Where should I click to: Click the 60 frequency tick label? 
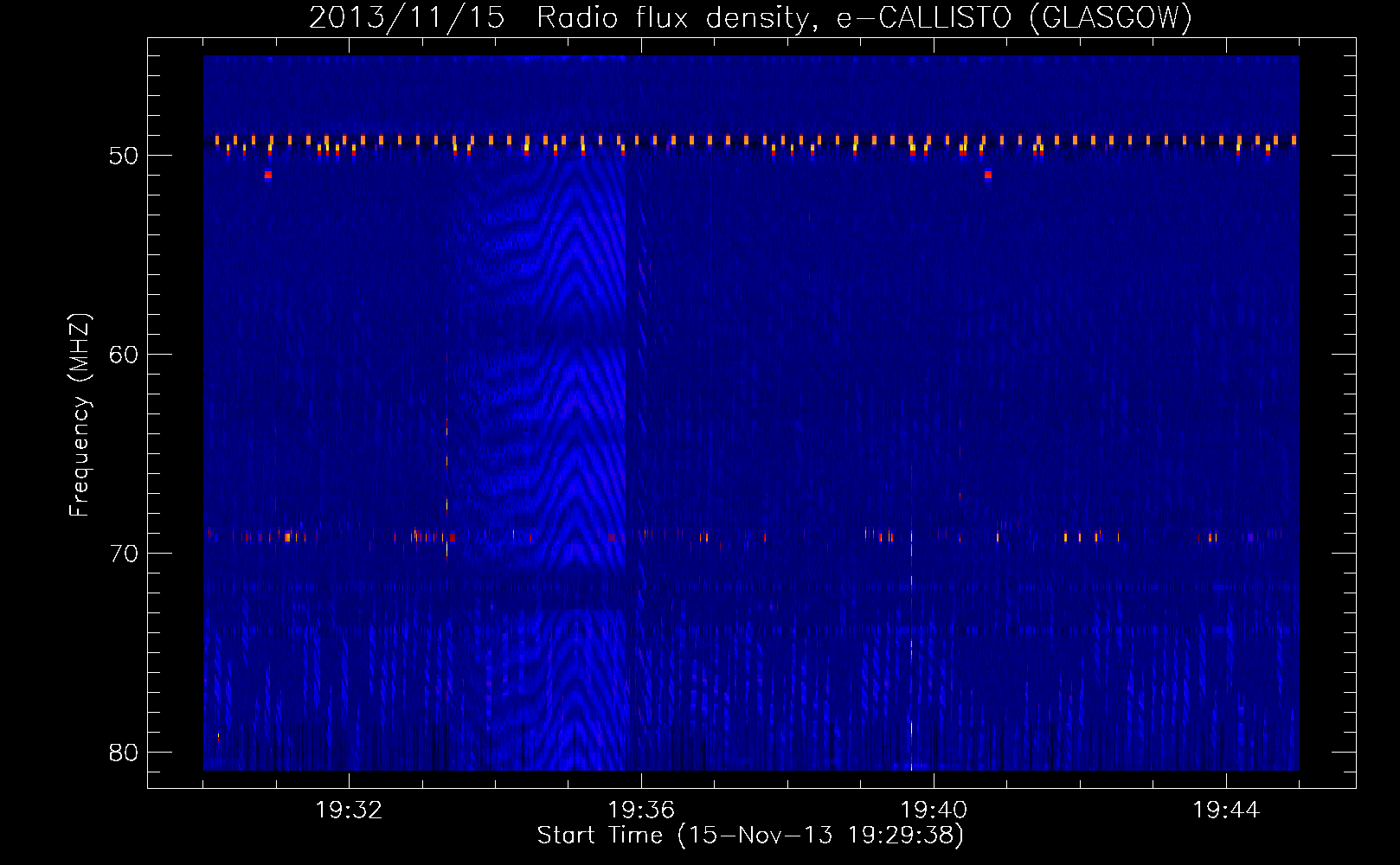point(125,355)
